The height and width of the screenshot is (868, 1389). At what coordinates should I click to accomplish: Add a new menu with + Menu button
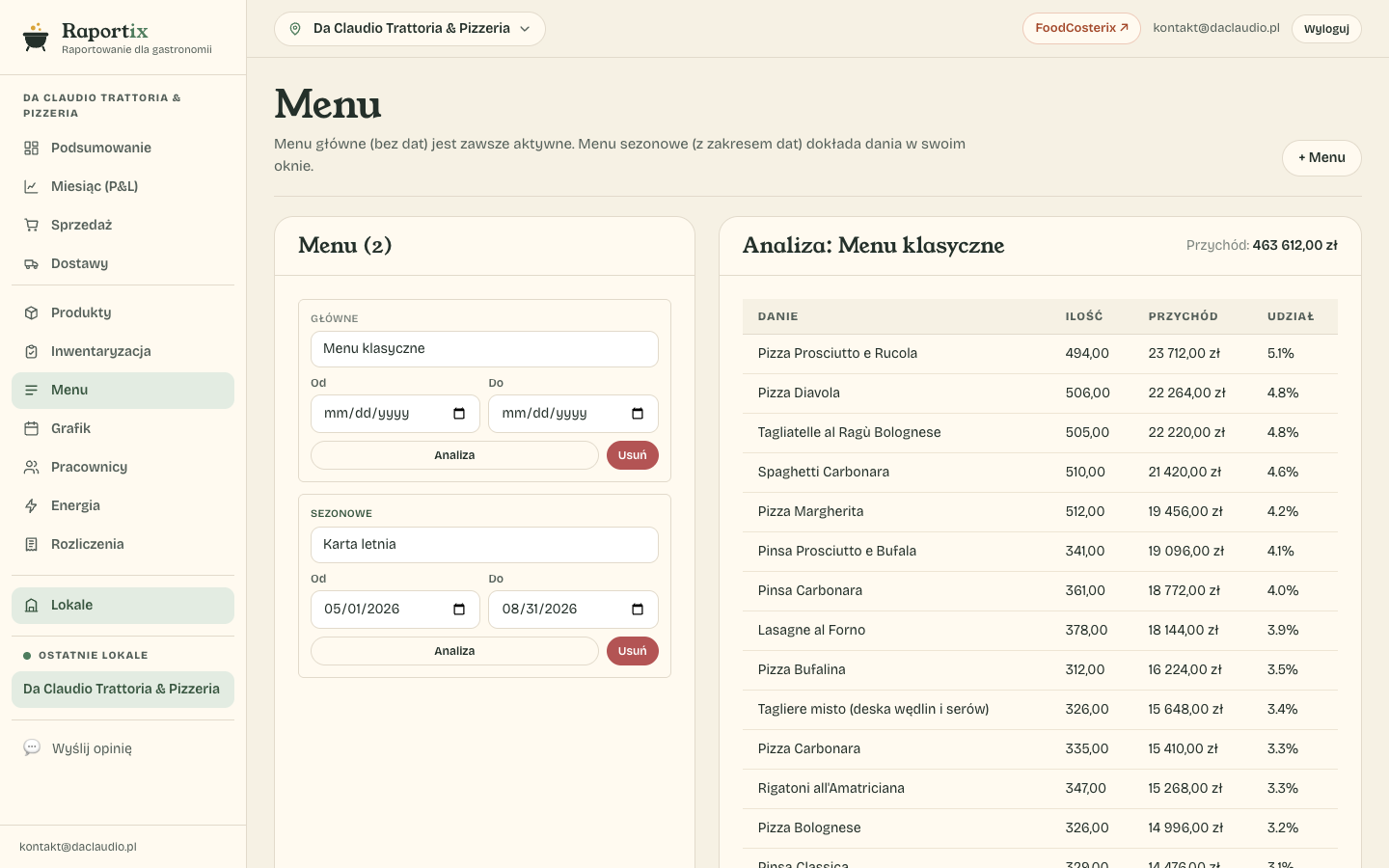tap(1321, 158)
